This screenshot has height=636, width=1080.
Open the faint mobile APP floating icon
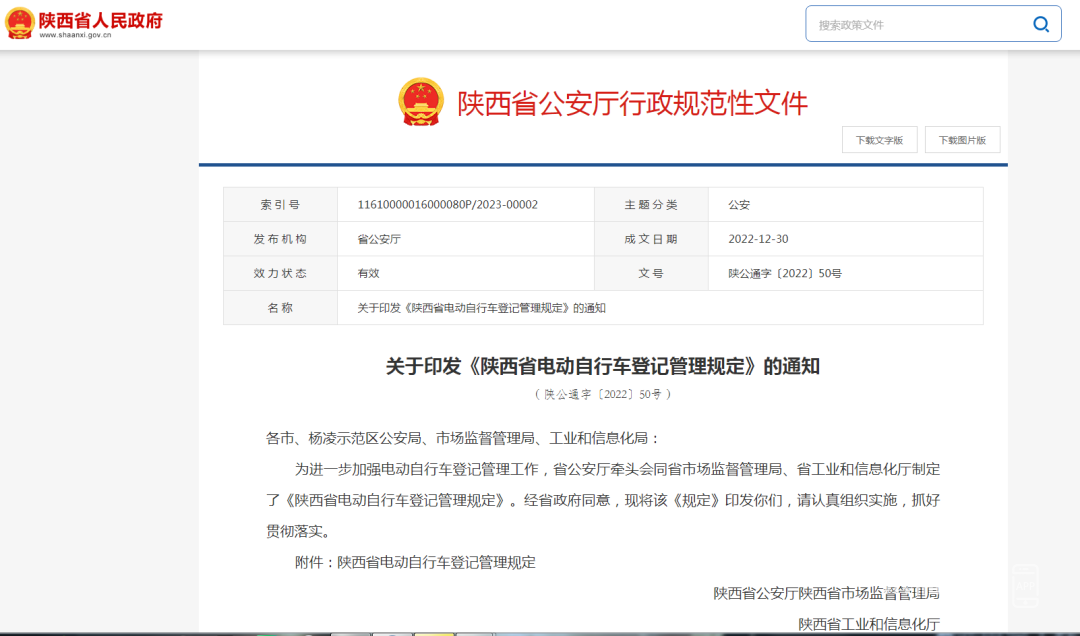coord(1025,585)
